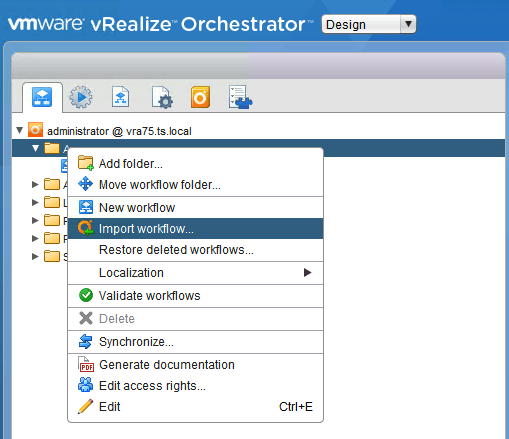509x439 pixels.
Task: Open the Design mode dropdown
Action: tap(369, 24)
